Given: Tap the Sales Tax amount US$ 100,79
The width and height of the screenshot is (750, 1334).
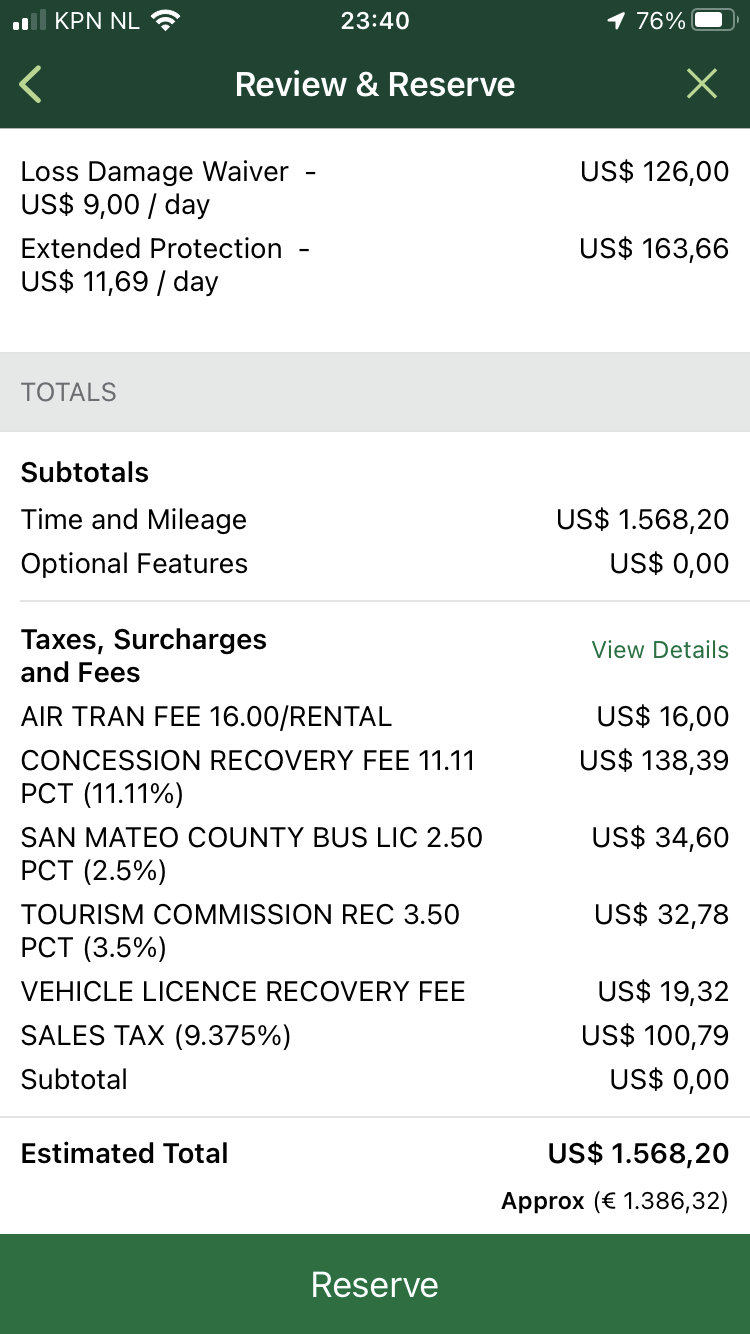Looking at the screenshot, I should [x=655, y=1036].
